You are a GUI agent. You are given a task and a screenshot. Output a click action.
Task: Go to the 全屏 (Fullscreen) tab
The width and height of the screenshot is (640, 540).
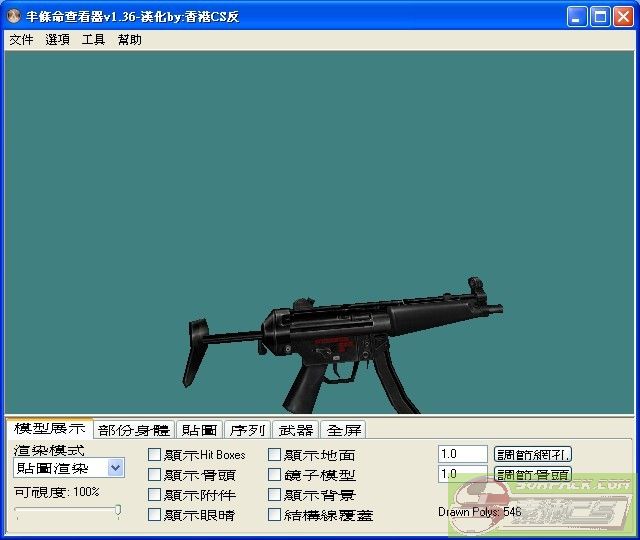(x=343, y=430)
